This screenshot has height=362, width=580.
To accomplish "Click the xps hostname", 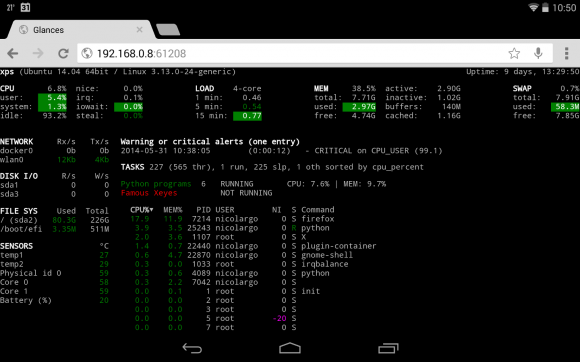I will pos(7,72).
